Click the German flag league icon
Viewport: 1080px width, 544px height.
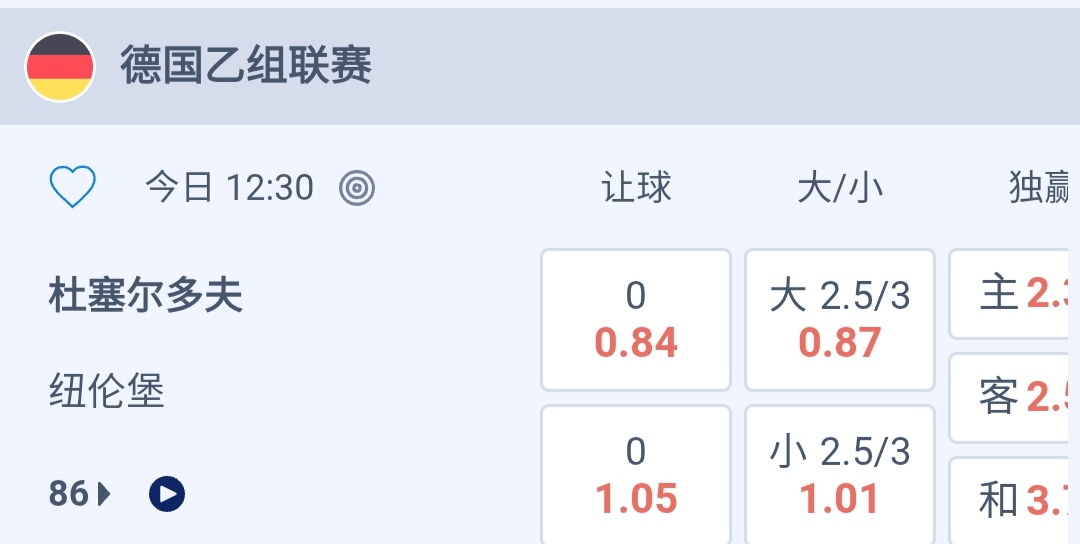point(60,67)
